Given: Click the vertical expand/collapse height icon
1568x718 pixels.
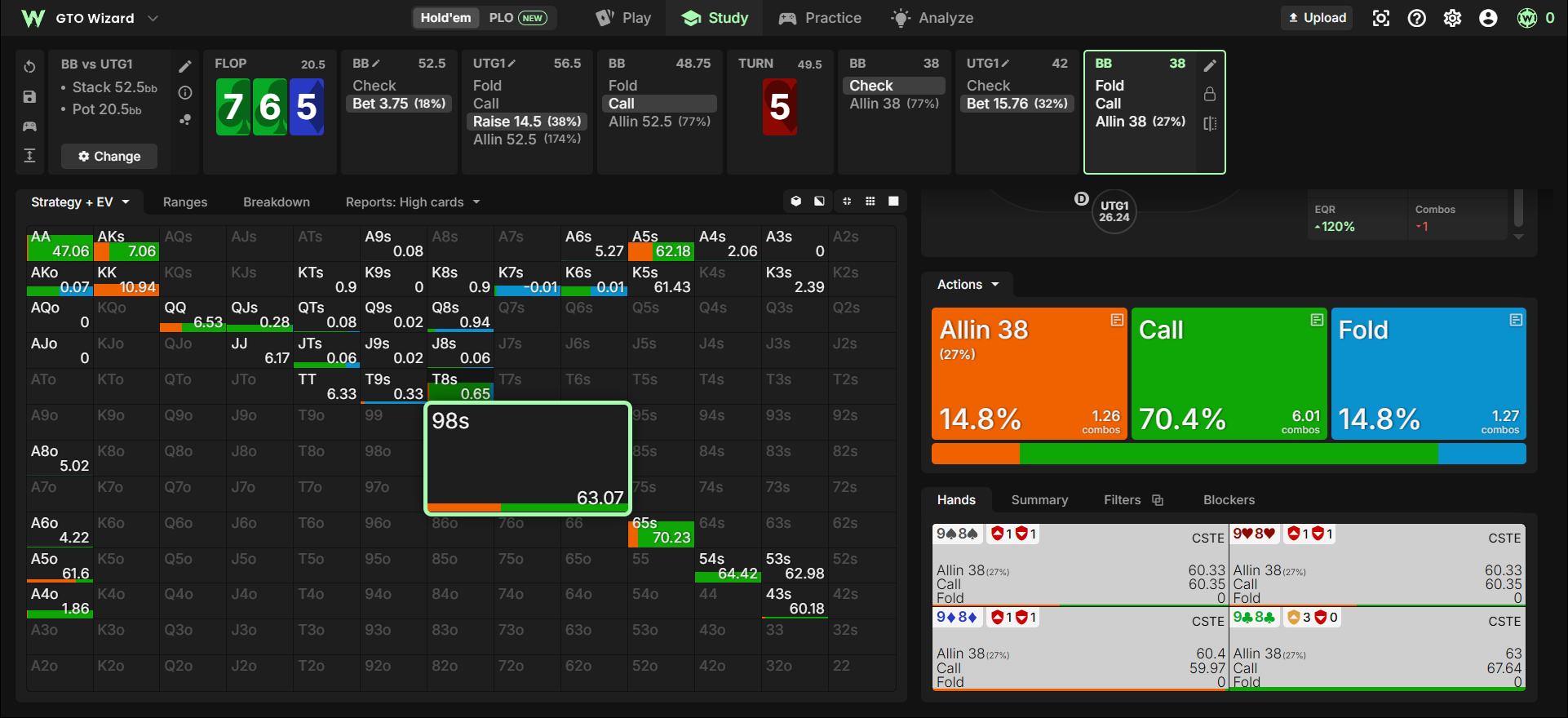Looking at the screenshot, I should 29,156.
